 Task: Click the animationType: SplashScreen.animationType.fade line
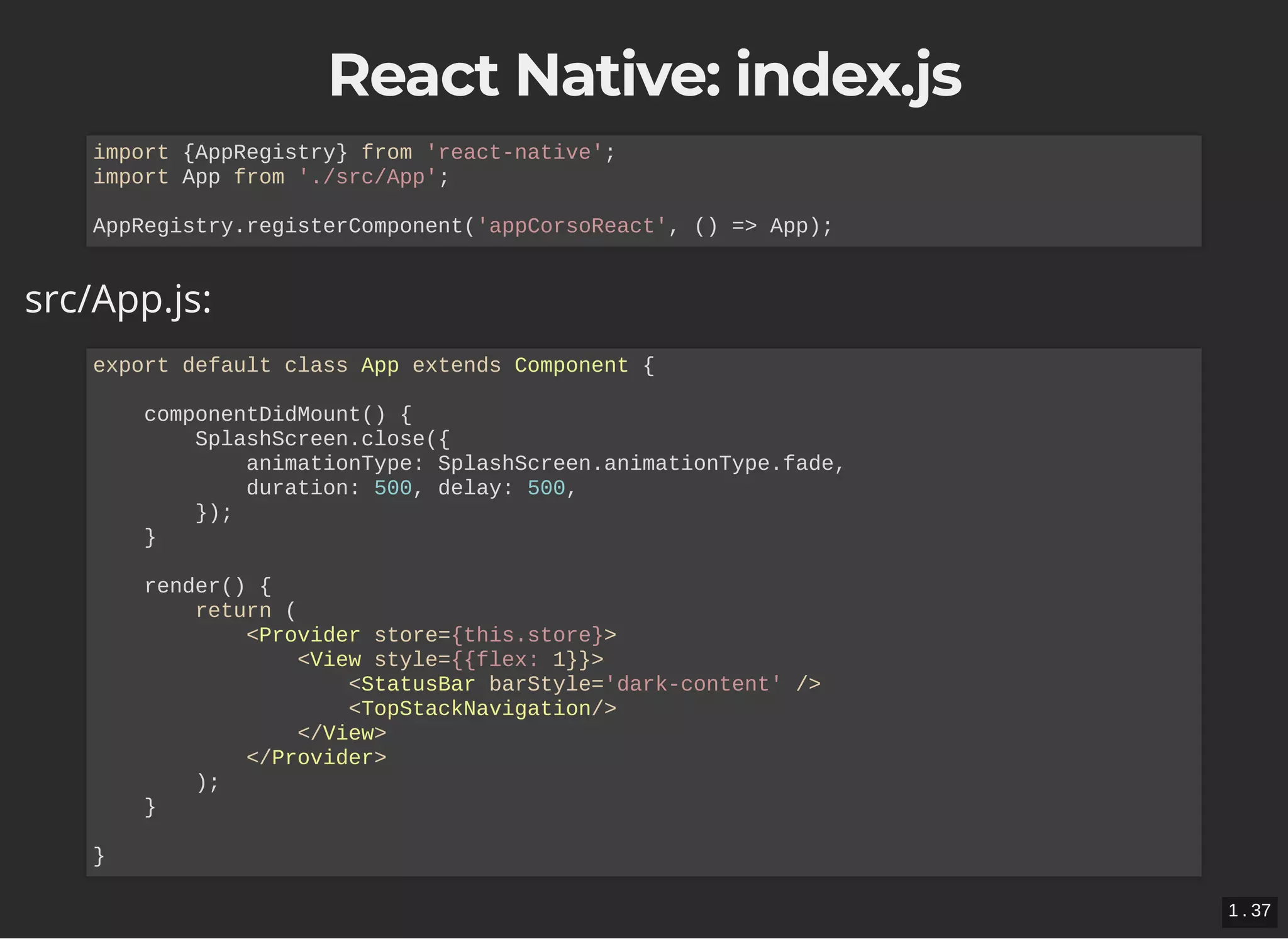click(x=545, y=464)
